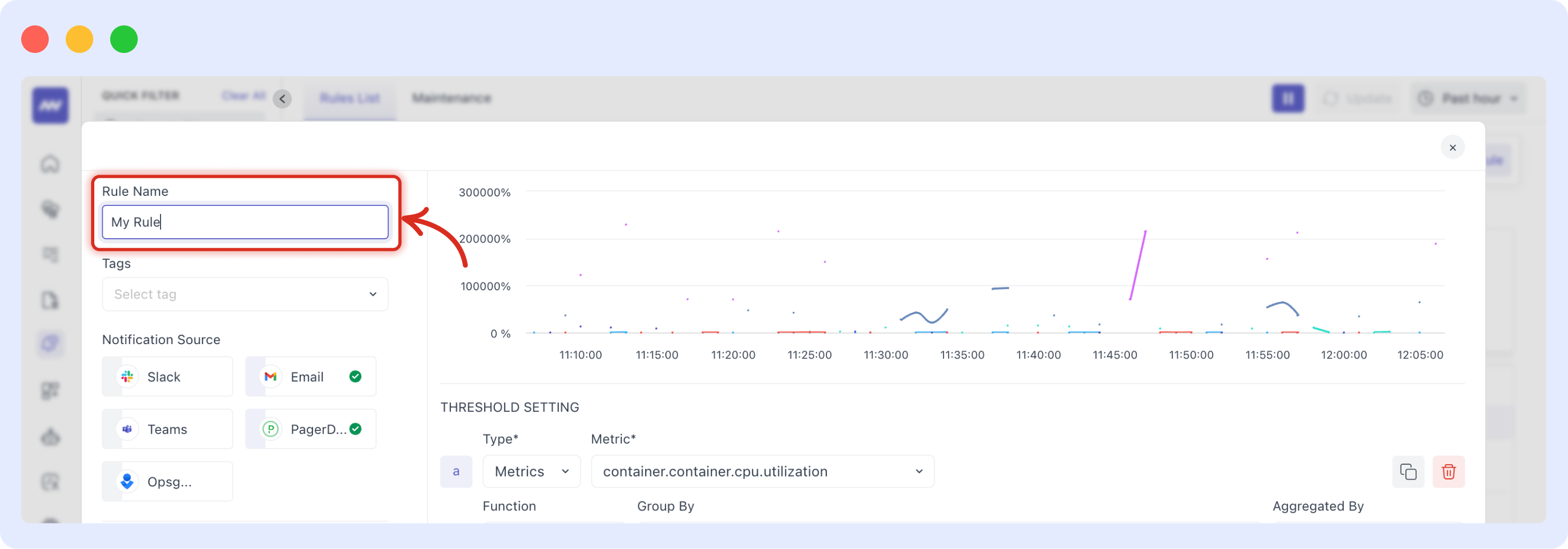Close the rule dialog with X
This screenshot has width=1568, height=549.
tap(1453, 147)
